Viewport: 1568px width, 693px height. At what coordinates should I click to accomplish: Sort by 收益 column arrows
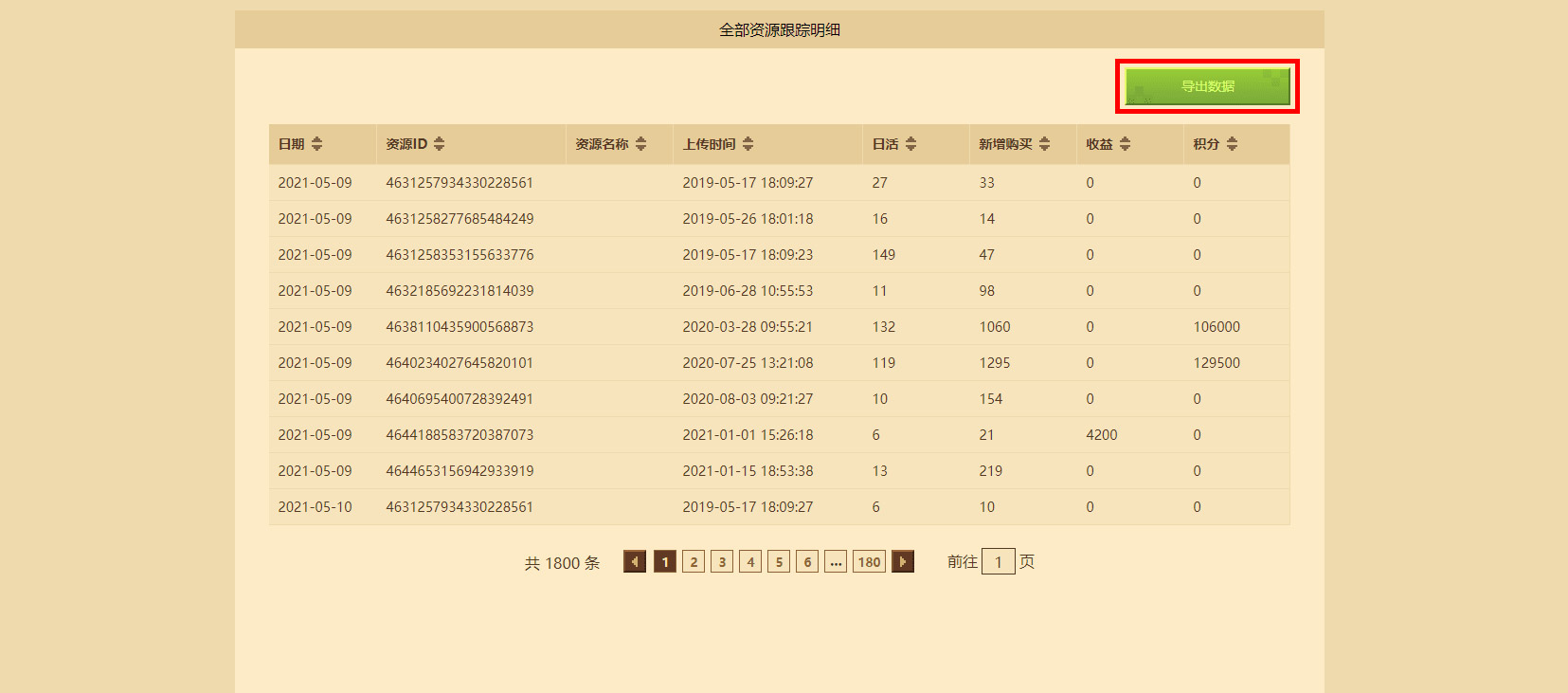(x=1125, y=144)
